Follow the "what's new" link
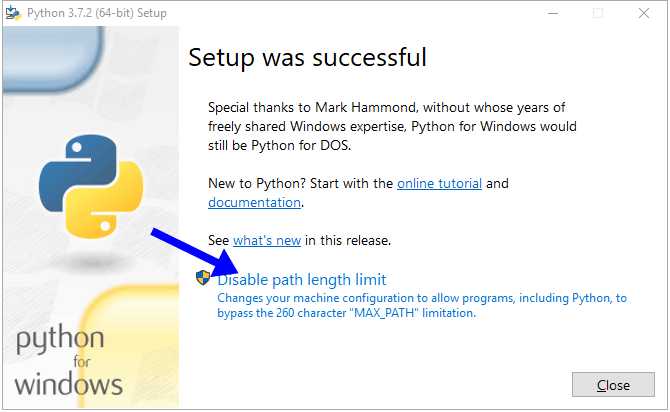The height and width of the screenshot is (412, 670). point(267,240)
